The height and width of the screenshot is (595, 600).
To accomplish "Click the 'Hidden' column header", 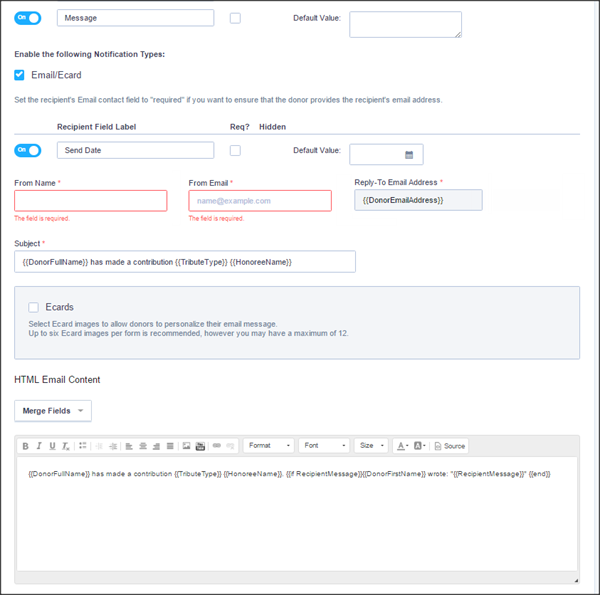I will 272,127.
